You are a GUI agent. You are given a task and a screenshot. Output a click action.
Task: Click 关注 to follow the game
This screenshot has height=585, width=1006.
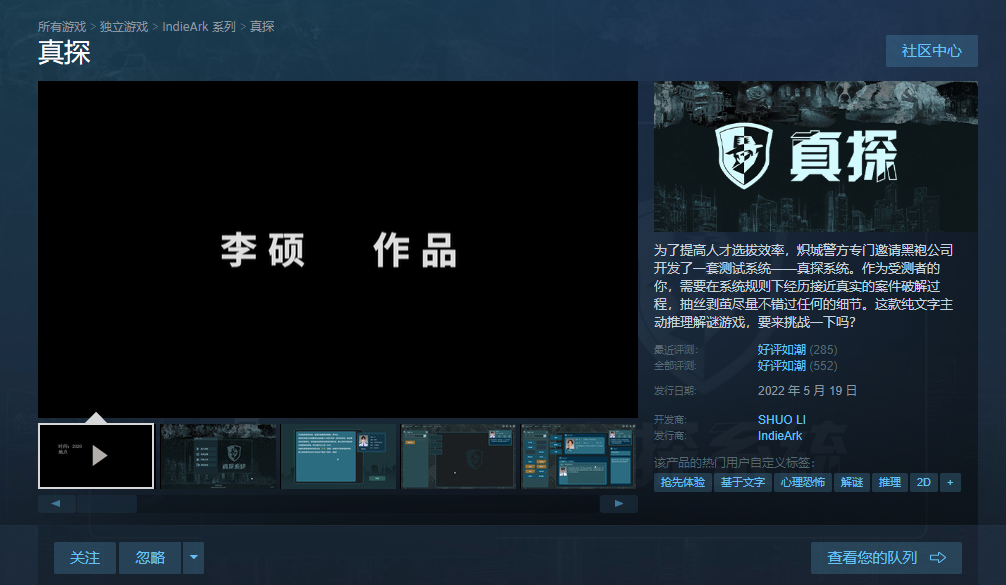(x=85, y=558)
